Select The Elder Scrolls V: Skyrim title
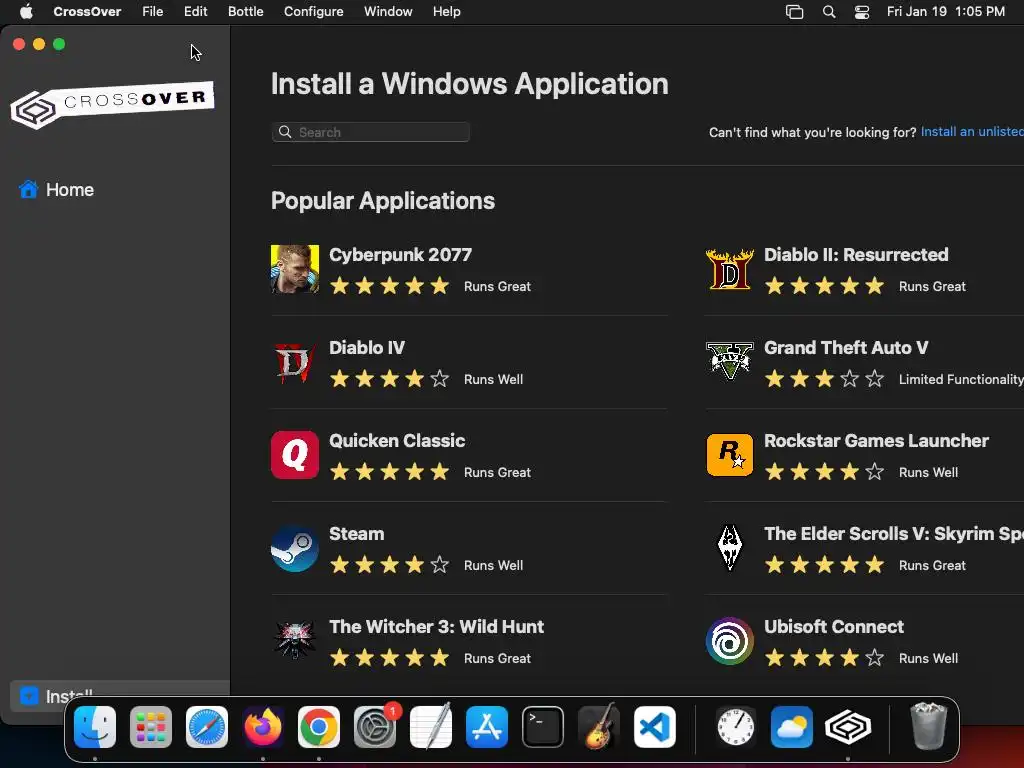The image size is (1024, 768). pos(894,534)
